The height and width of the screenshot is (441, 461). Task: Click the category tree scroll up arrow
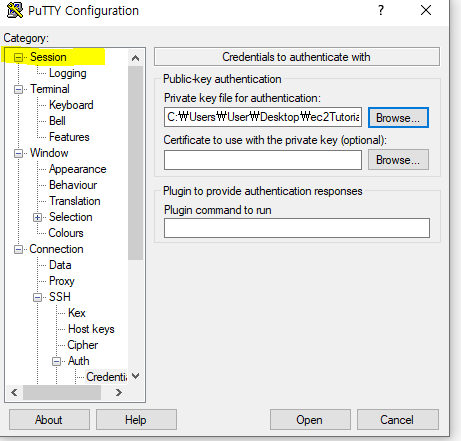tap(135, 58)
